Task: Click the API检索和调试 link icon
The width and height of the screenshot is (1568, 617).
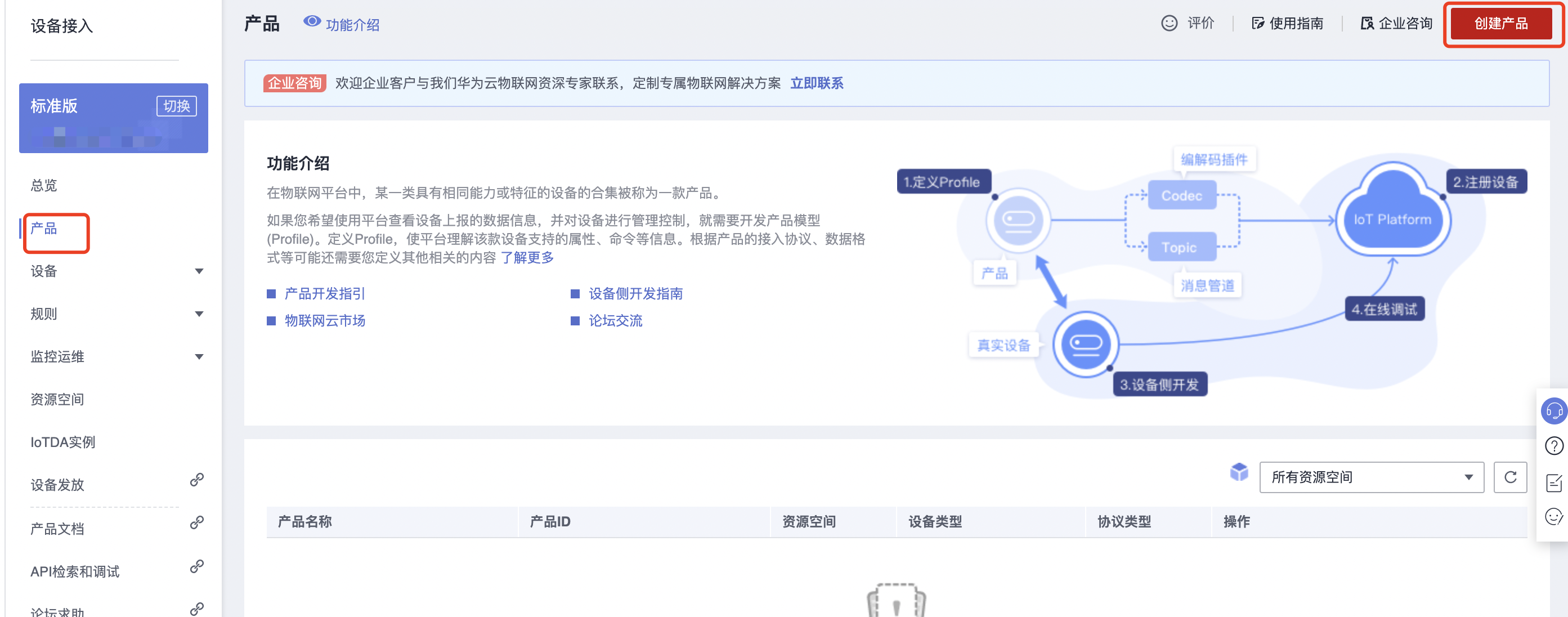Action: pyautogui.click(x=196, y=566)
